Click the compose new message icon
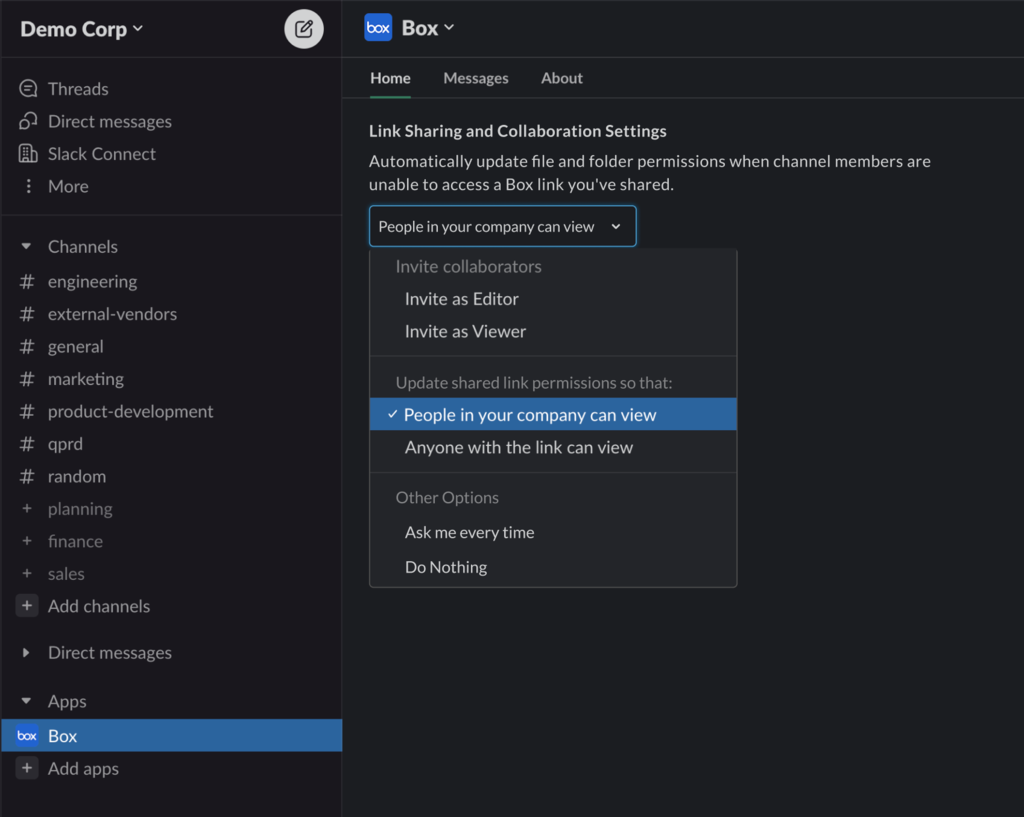1024x817 pixels. pos(304,29)
